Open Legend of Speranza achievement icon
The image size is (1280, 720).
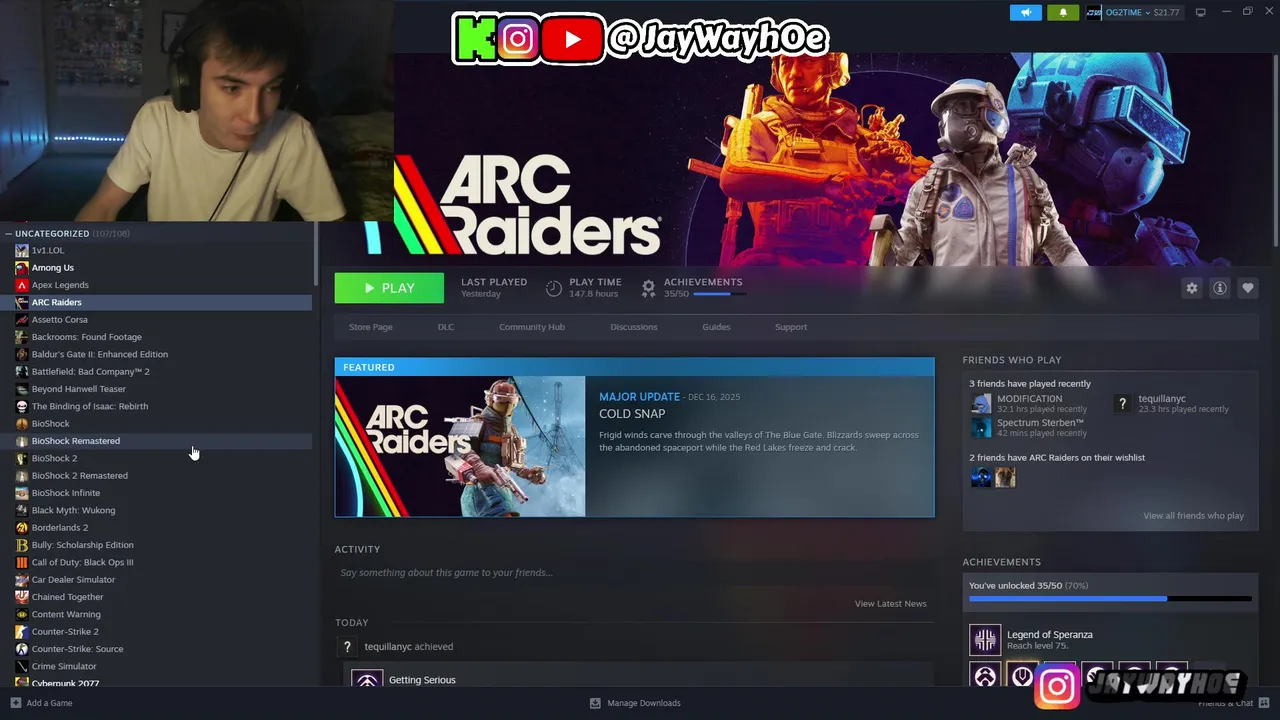[985, 640]
